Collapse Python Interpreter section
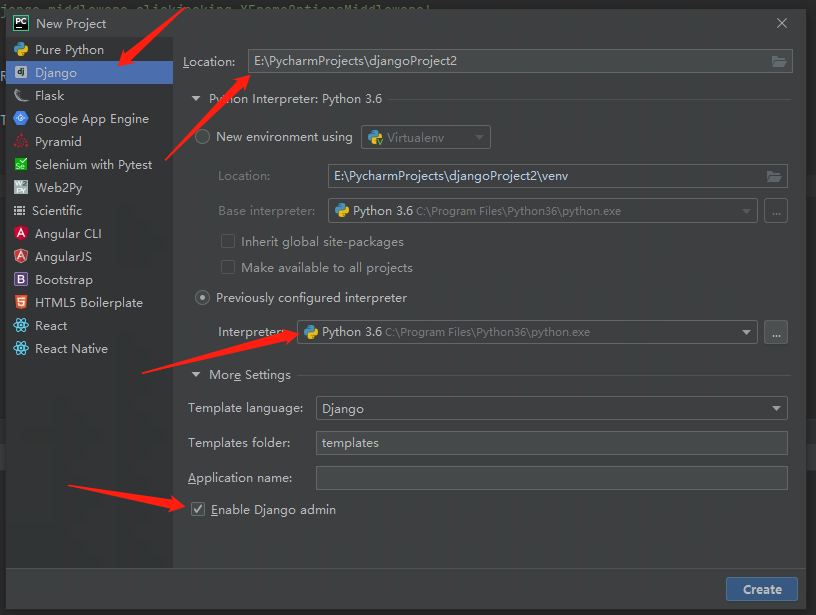Image resolution: width=816 pixels, height=615 pixels. click(196, 98)
